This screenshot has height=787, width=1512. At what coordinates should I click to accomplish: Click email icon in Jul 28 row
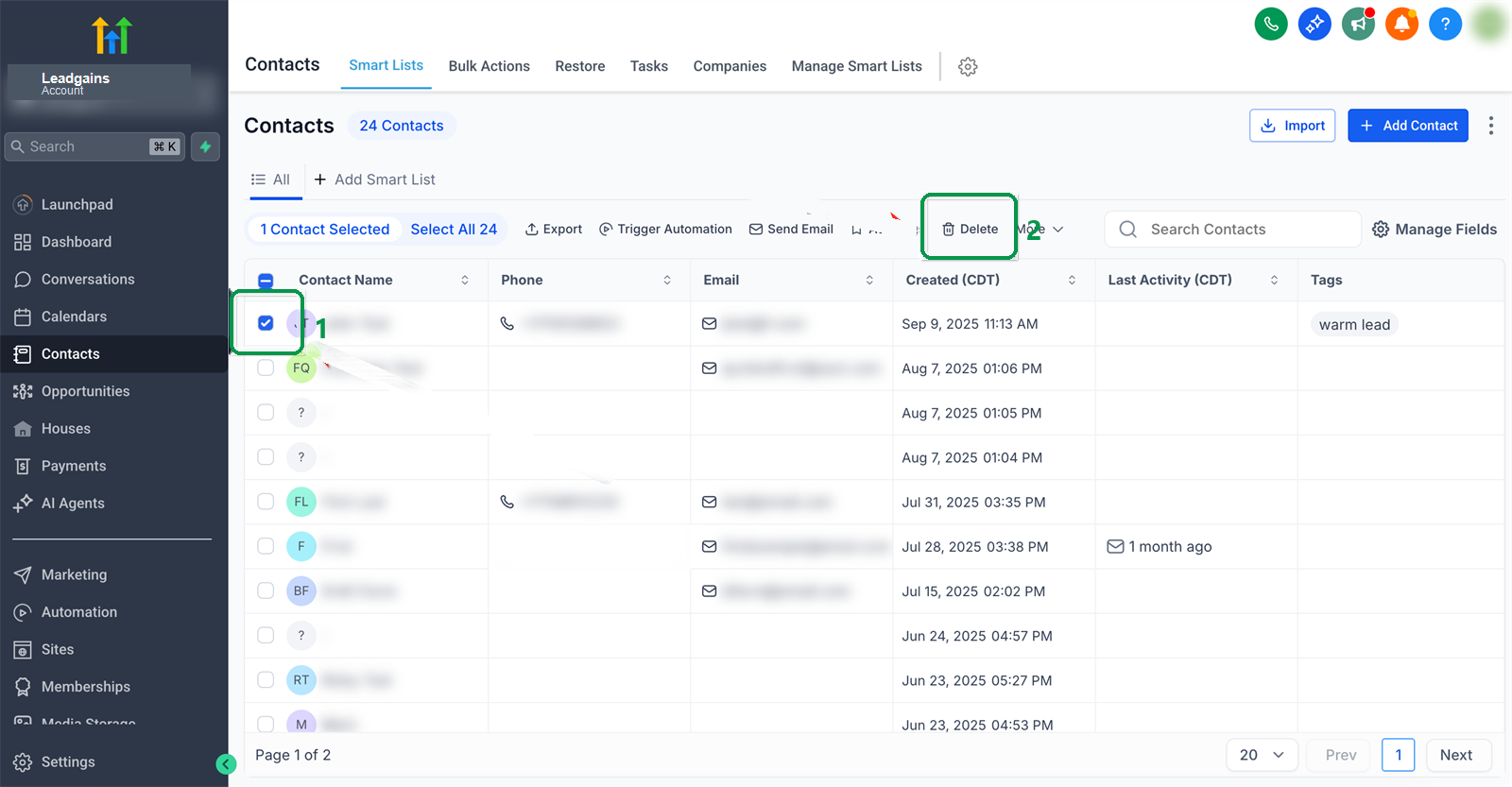710,546
